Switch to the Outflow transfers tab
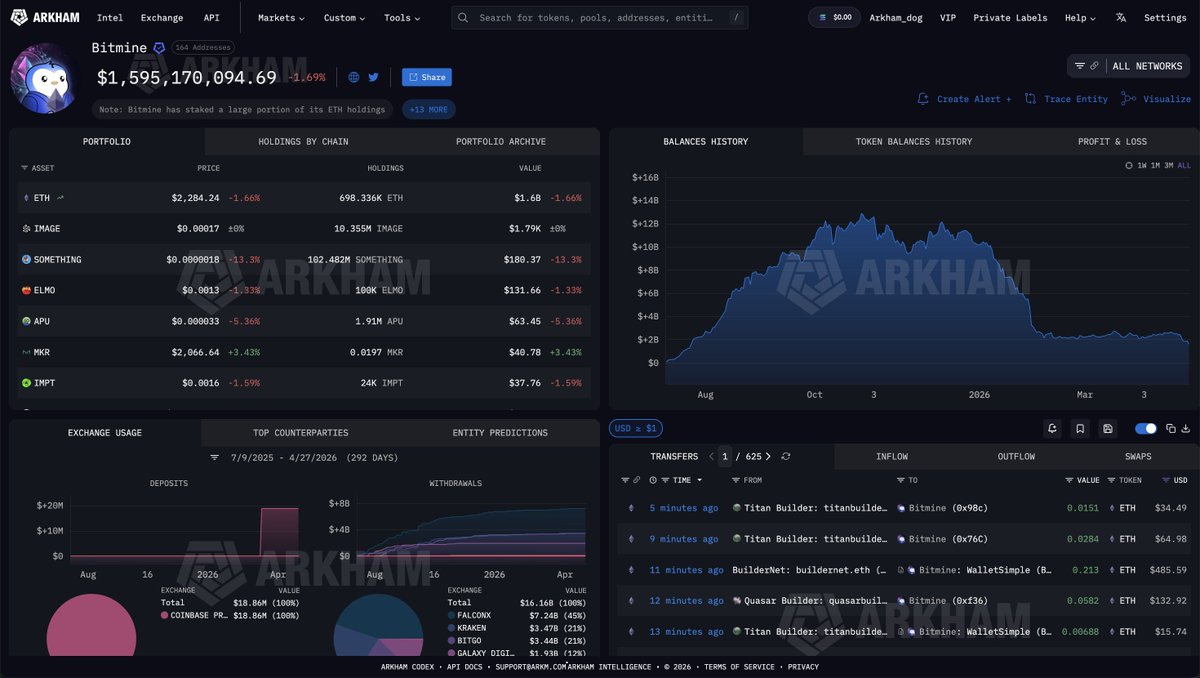Viewport: 1200px width, 678px height. pos(1016,457)
